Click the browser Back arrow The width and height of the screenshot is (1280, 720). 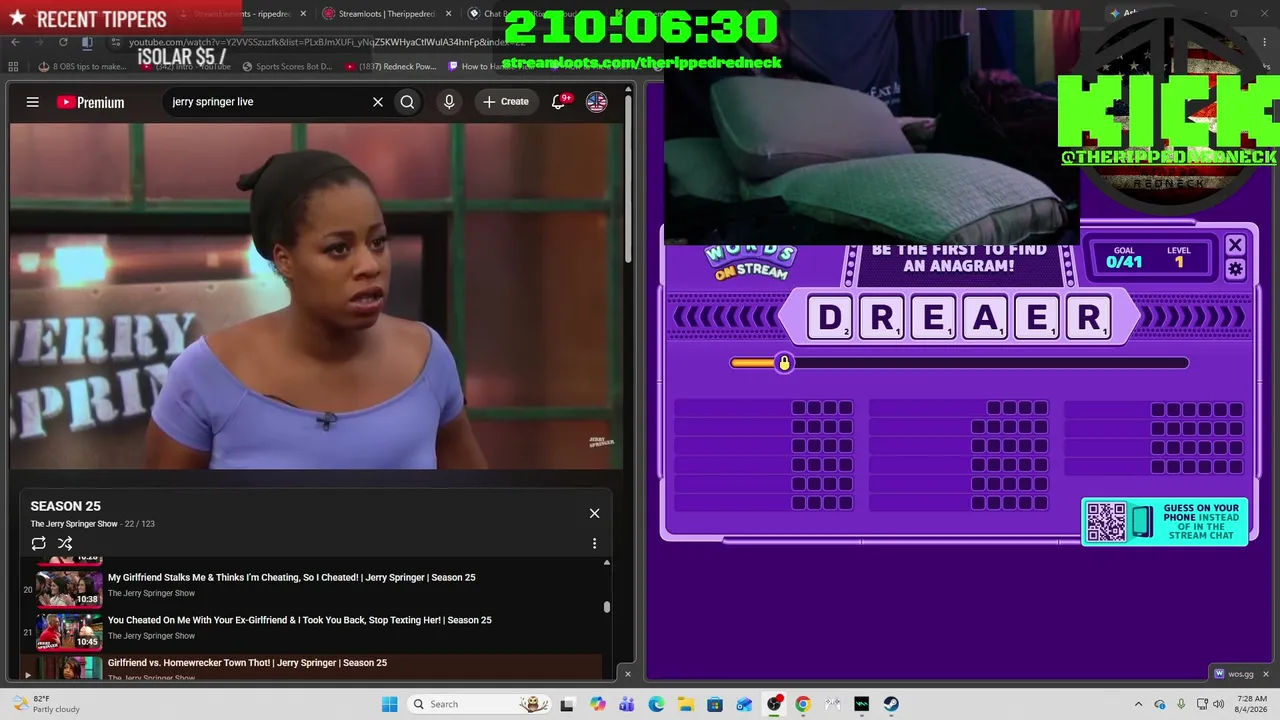coord(15,42)
